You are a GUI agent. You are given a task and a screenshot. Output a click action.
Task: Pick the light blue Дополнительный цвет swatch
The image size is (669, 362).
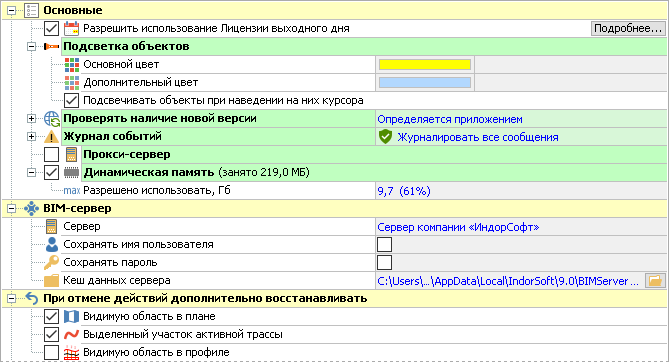[x=425, y=82]
